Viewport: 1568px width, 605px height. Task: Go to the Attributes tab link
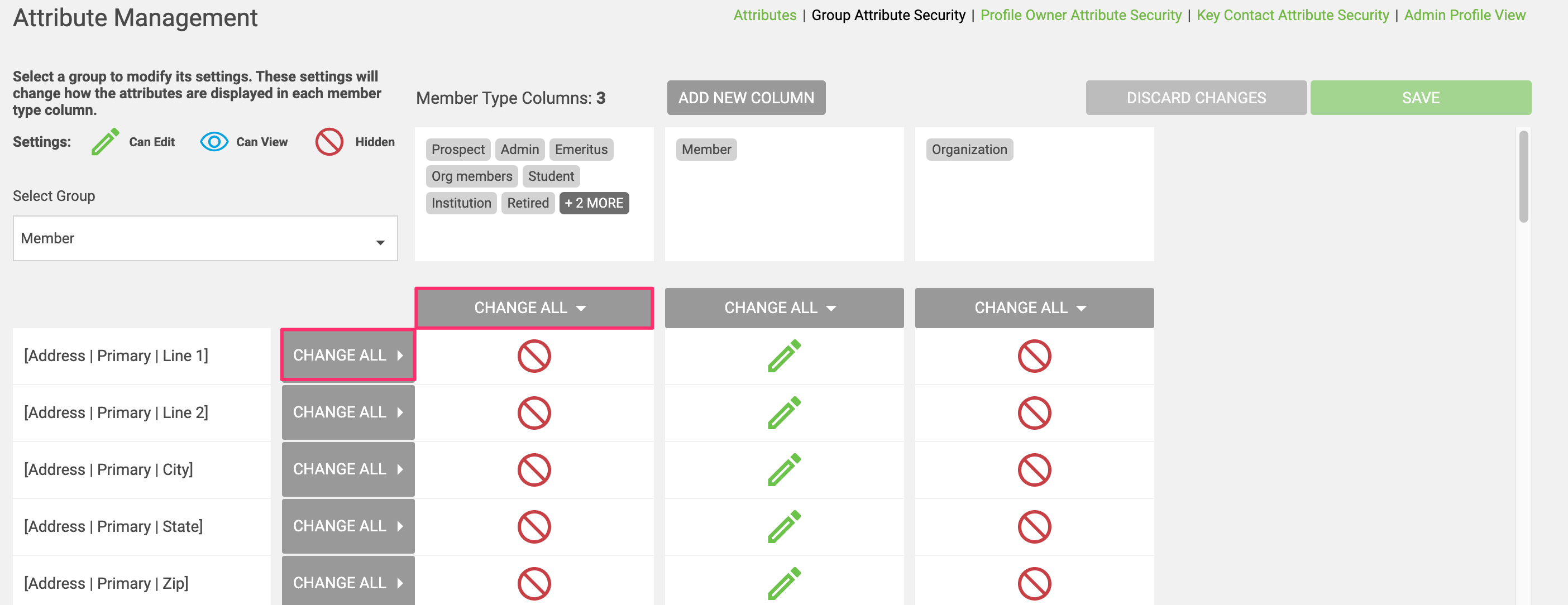point(764,15)
